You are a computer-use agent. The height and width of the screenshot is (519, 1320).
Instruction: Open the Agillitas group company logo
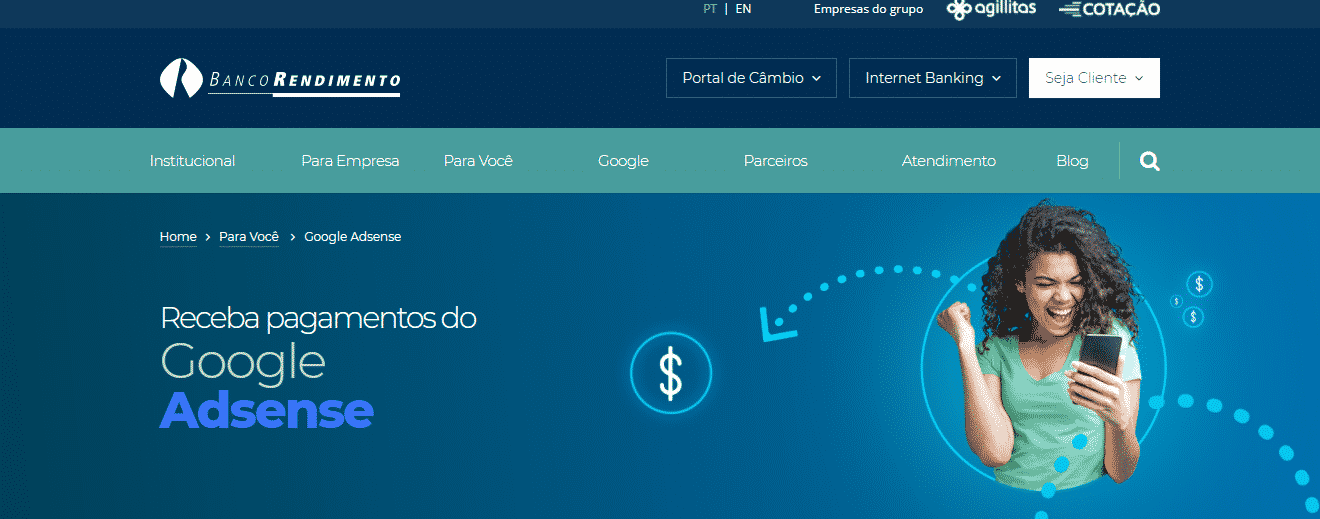pos(991,9)
